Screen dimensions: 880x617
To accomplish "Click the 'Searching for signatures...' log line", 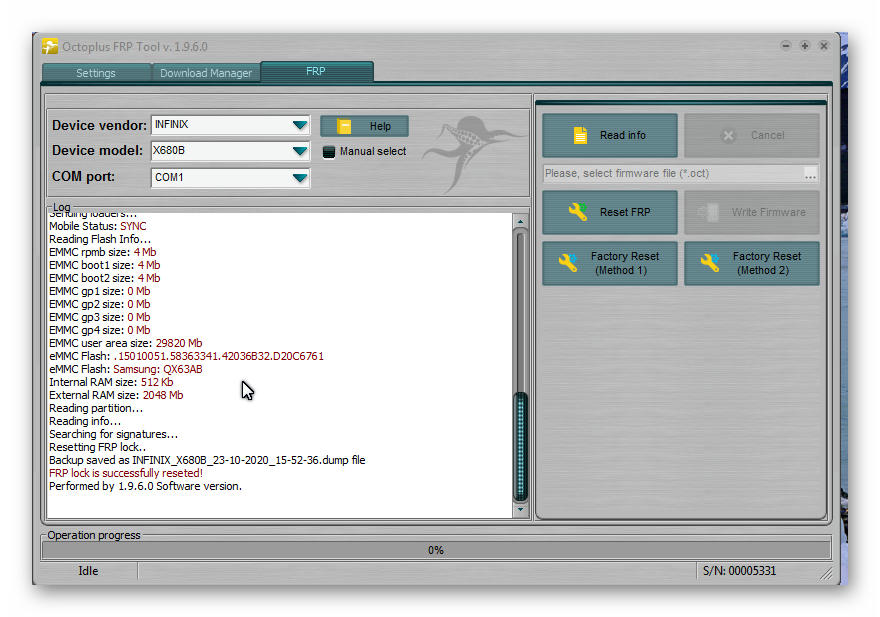I will pyautogui.click(x=113, y=435).
